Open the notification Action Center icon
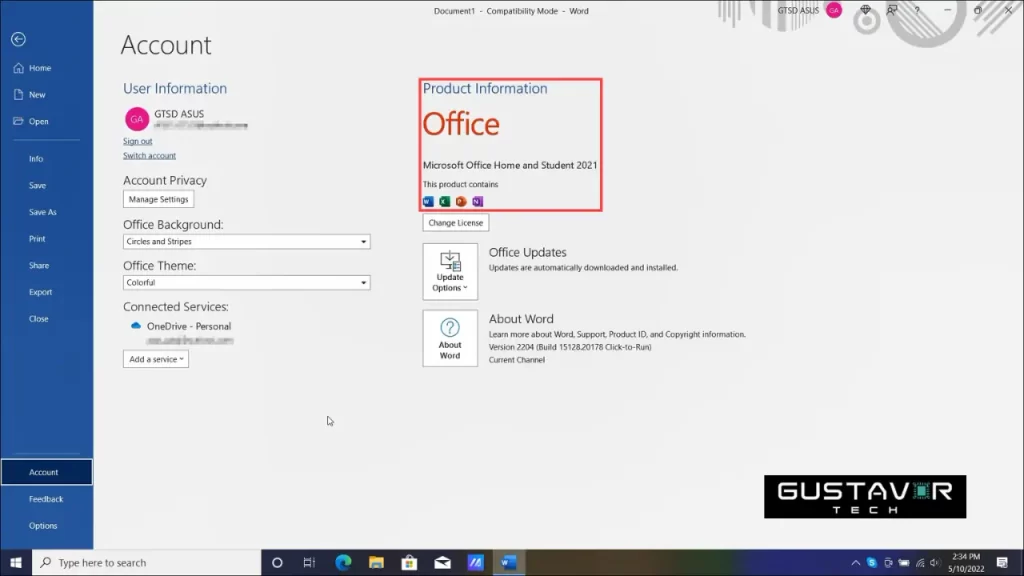This screenshot has height=576, width=1024. tap(1002, 563)
